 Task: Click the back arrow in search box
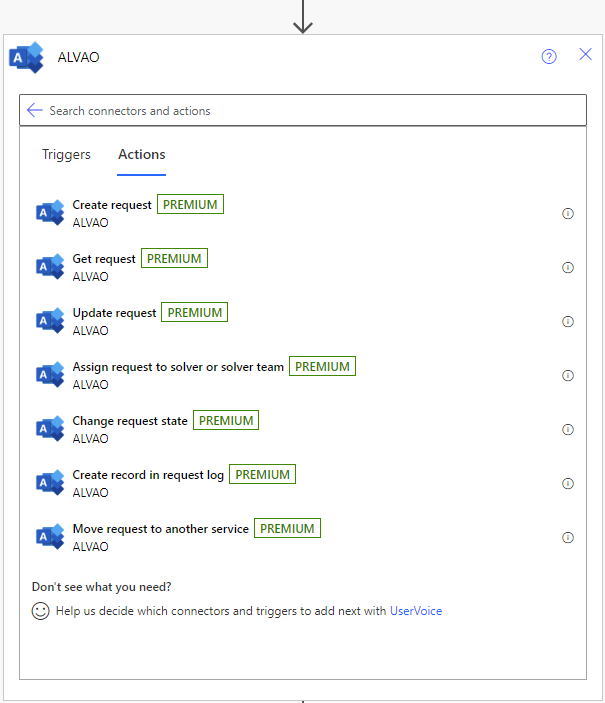35,110
